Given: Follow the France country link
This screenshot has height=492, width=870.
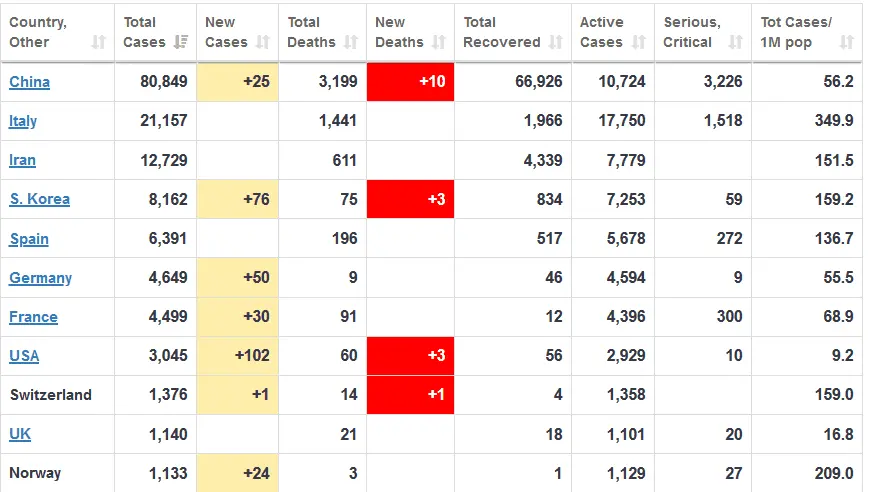Looking at the screenshot, I should (33, 317).
